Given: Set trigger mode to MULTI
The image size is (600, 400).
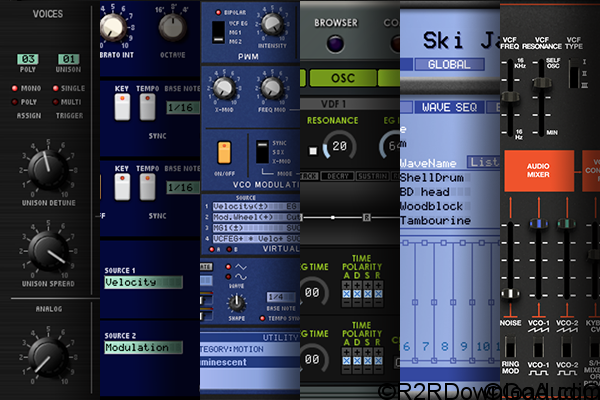Looking at the screenshot, I should pyautogui.click(x=55, y=102).
